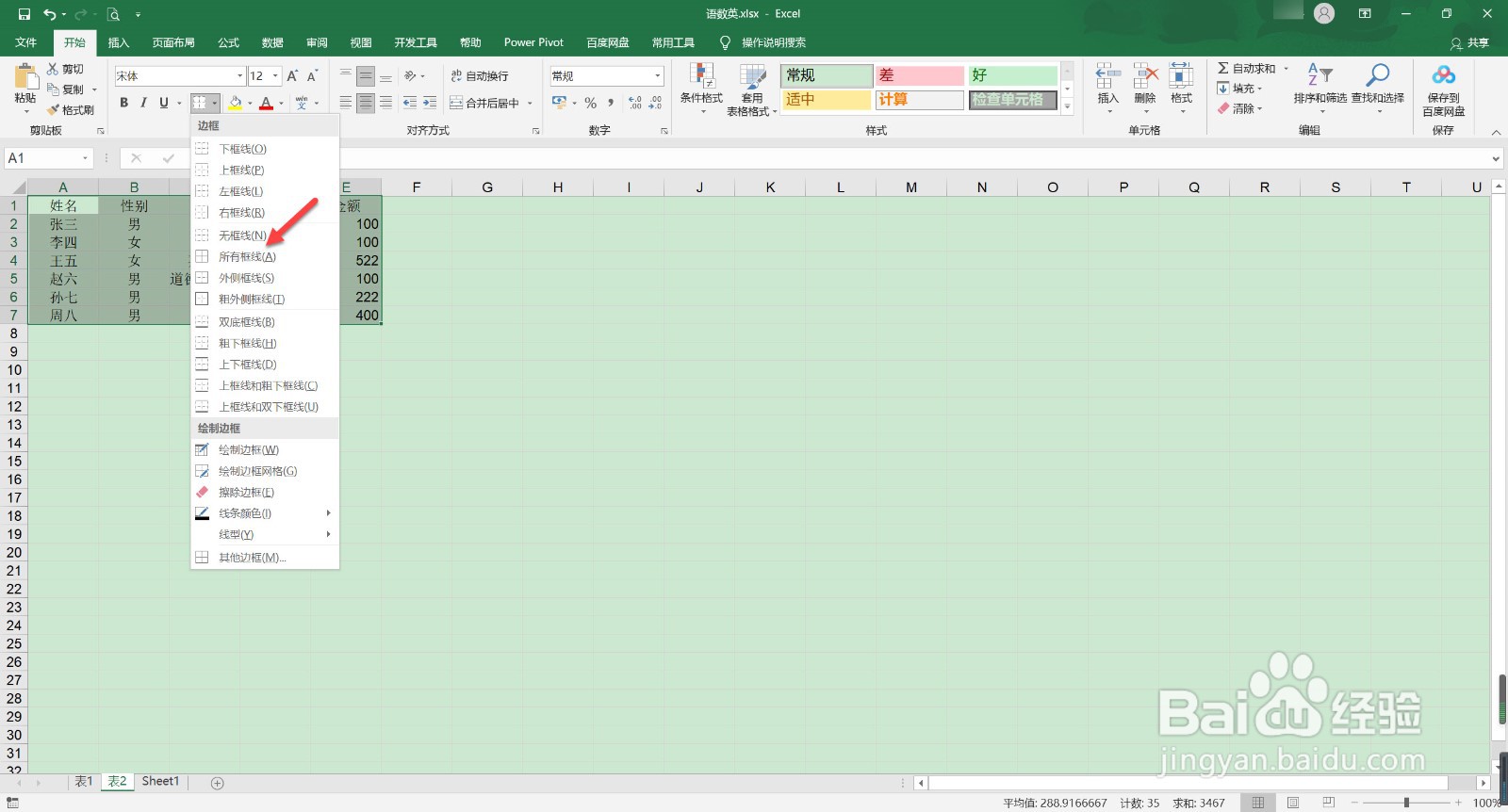Open the number format dropdown 常规
1508x812 pixels.
click(x=657, y=76)
